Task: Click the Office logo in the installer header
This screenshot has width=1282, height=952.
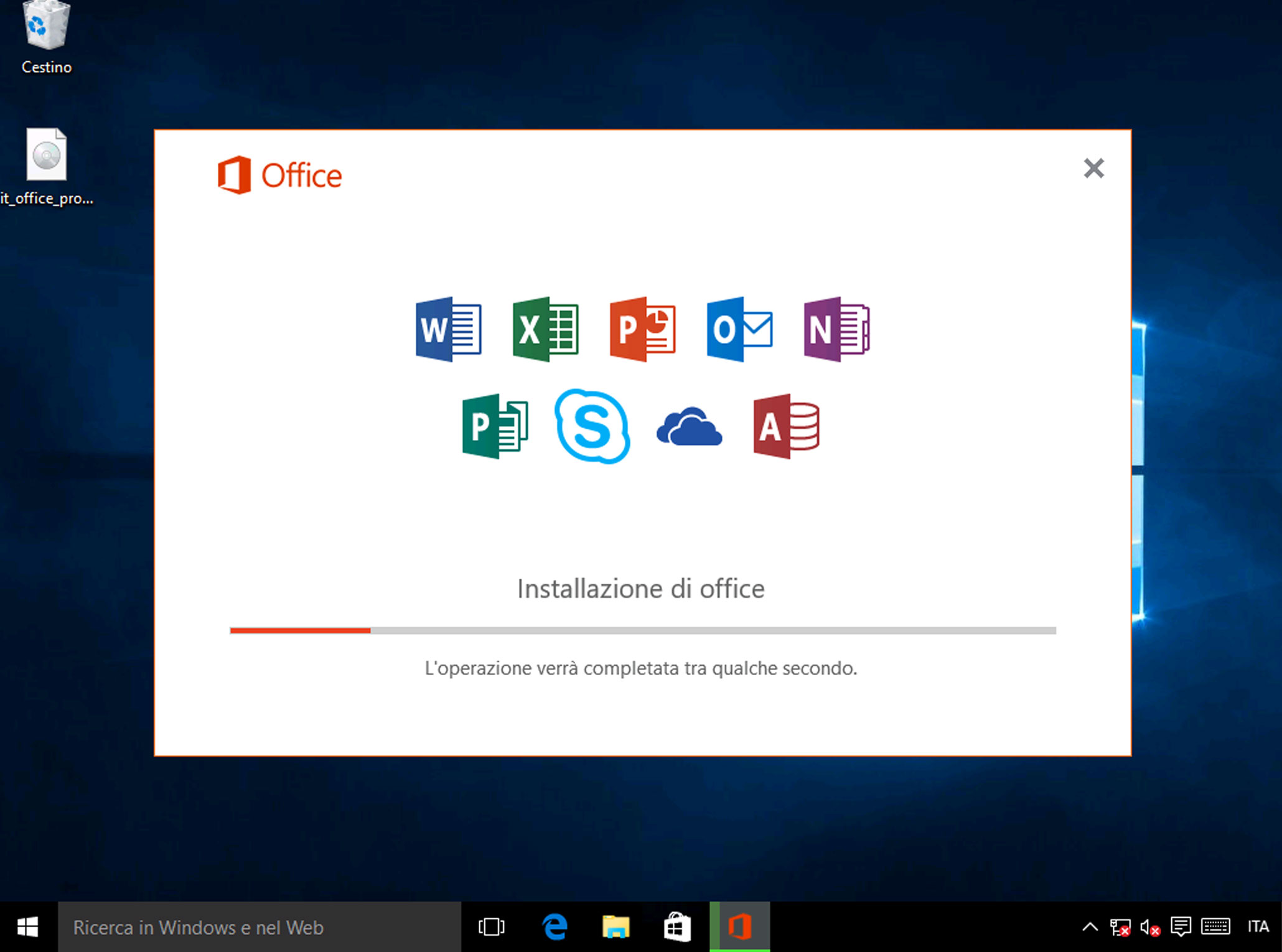Action: [279, 175]
